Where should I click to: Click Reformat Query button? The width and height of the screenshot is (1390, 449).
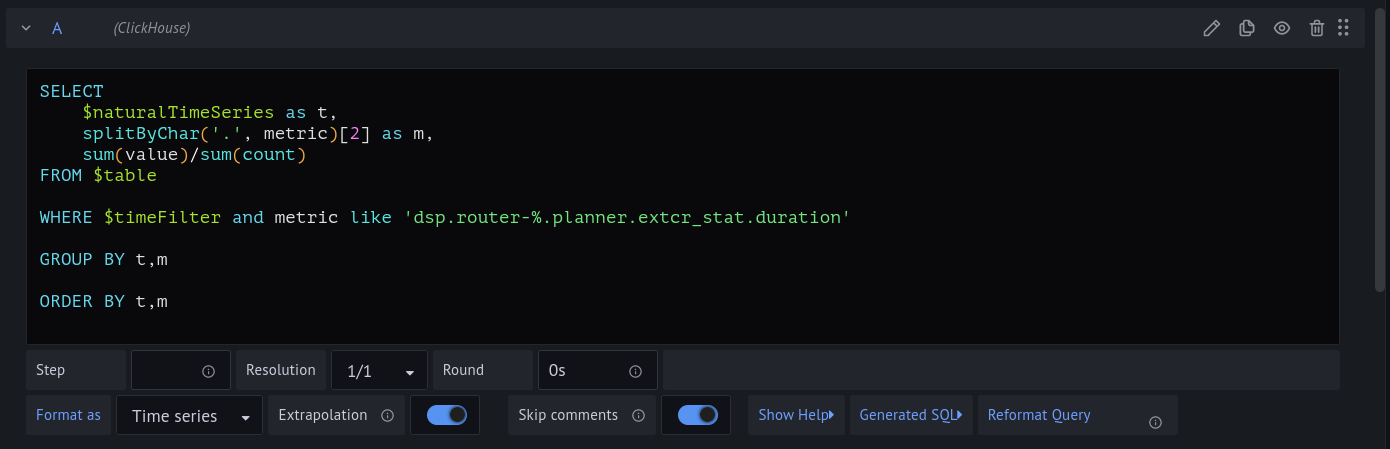[1039, 415]
